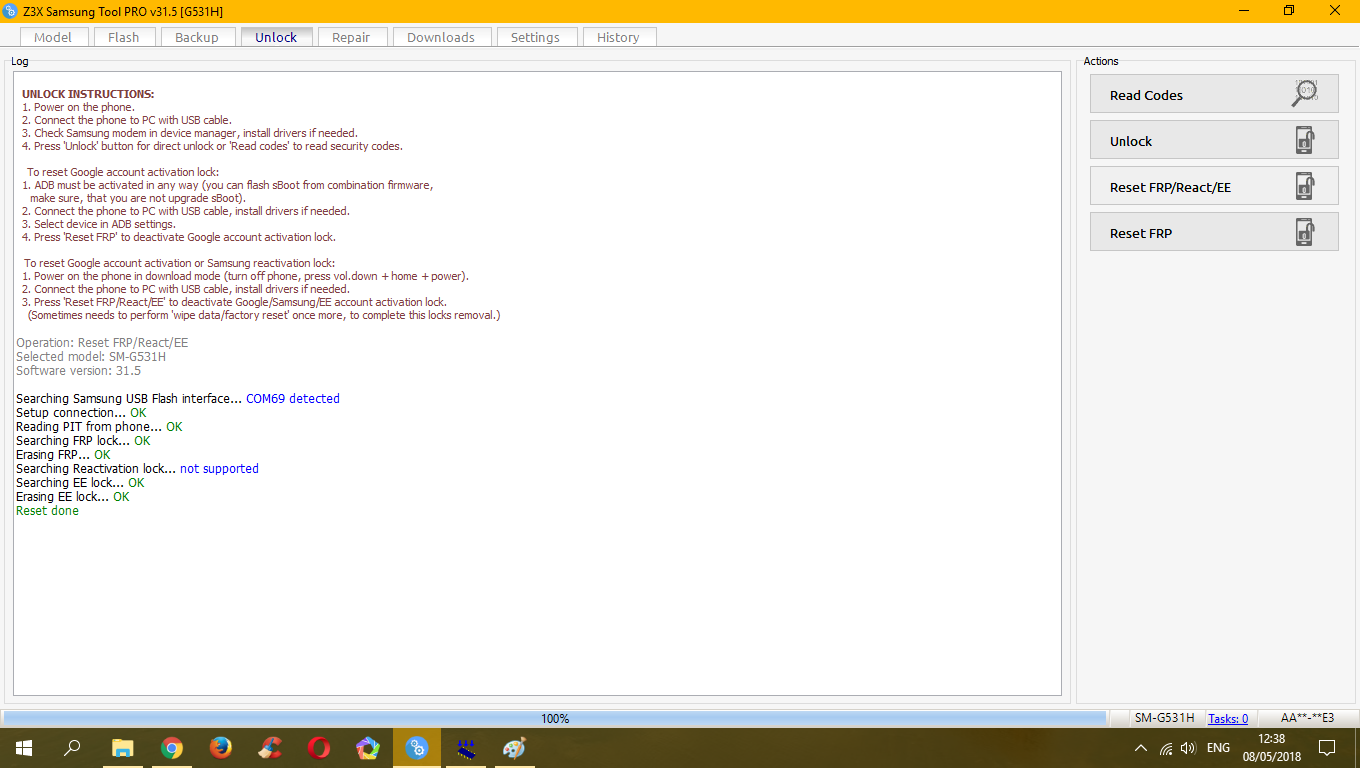Click Z3X Samsung Tool taskbar icon
Viewport: 1360px width, 768px height.
pos(417,747)
